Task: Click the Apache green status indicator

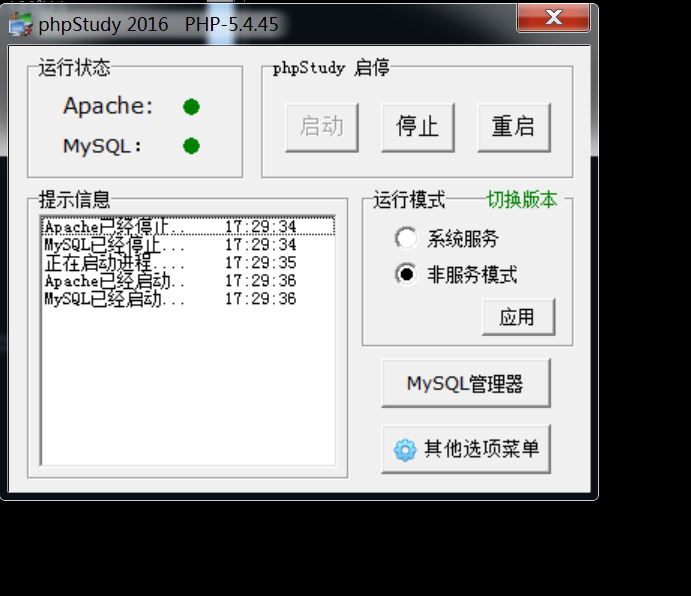Action: point(191,107)
